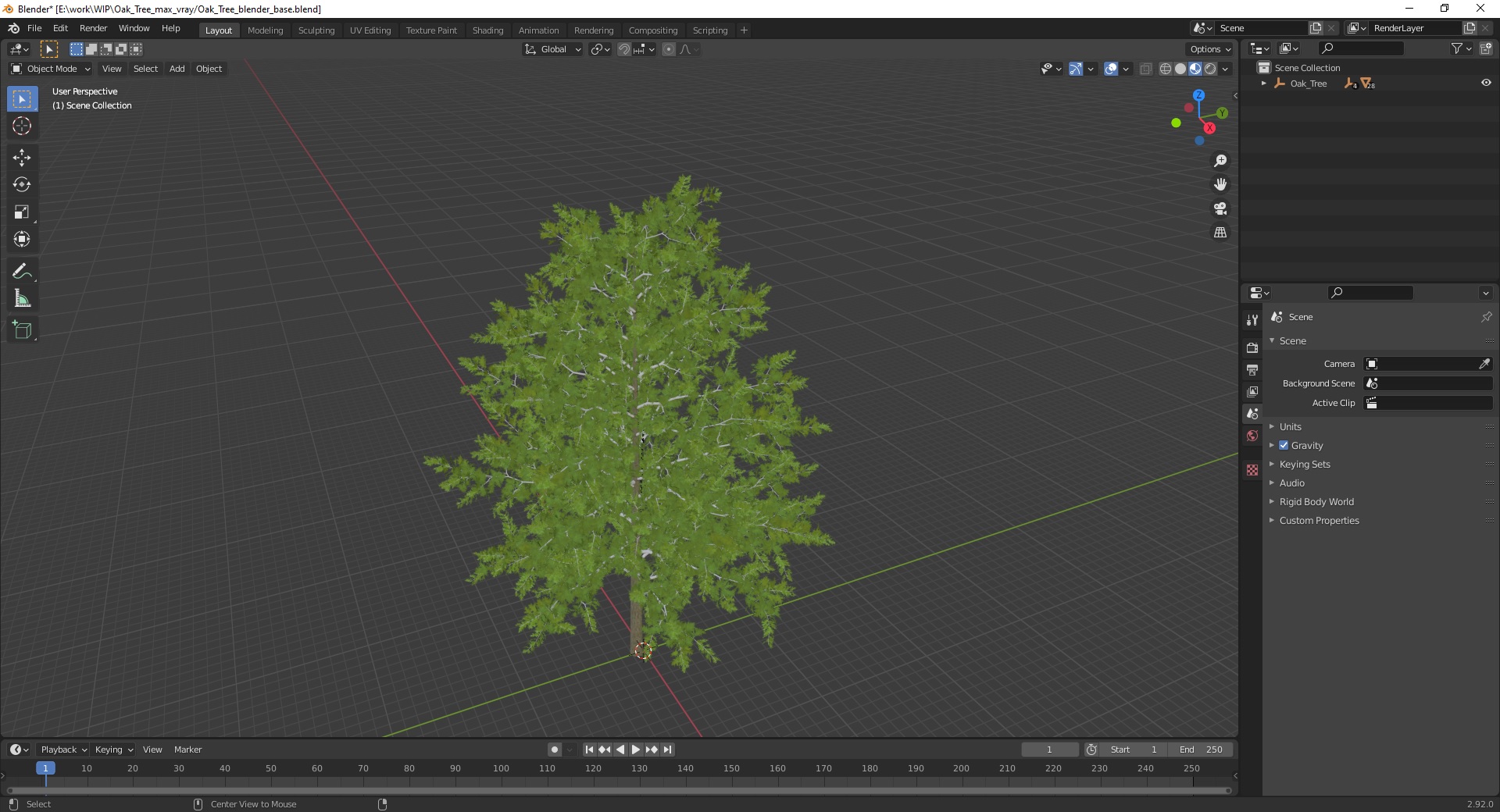The image size is (1500, 812).
Task: Switch to rendered viewport shading
Action: [x=1210, y=69]
